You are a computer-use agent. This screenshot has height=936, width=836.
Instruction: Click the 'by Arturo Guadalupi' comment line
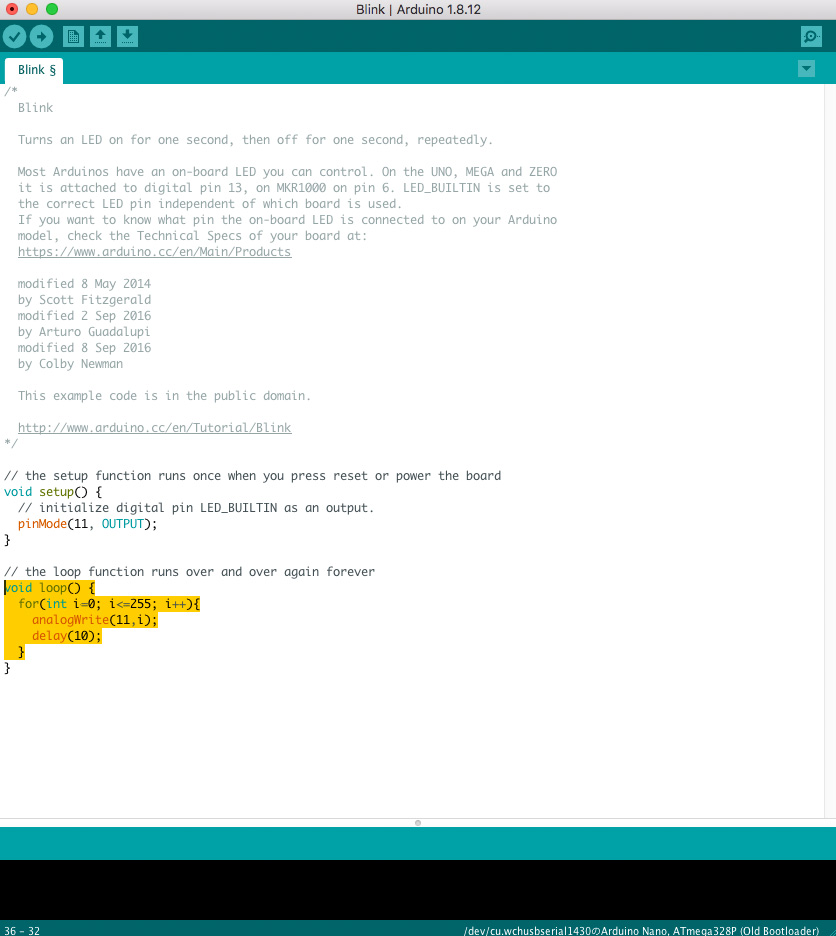coord(84,332)
